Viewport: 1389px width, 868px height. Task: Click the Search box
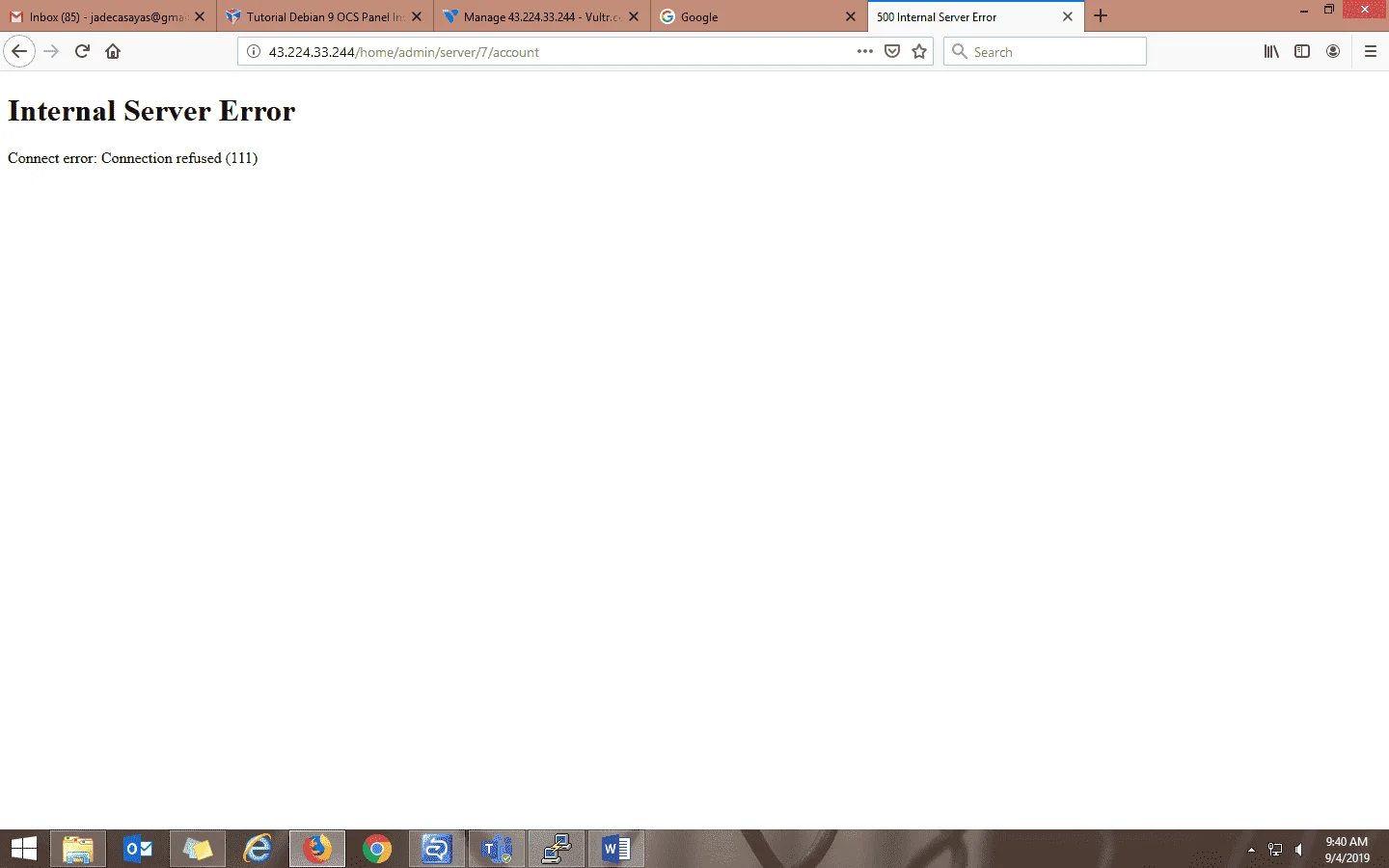pyautogui.click(x=1046, y=52)
